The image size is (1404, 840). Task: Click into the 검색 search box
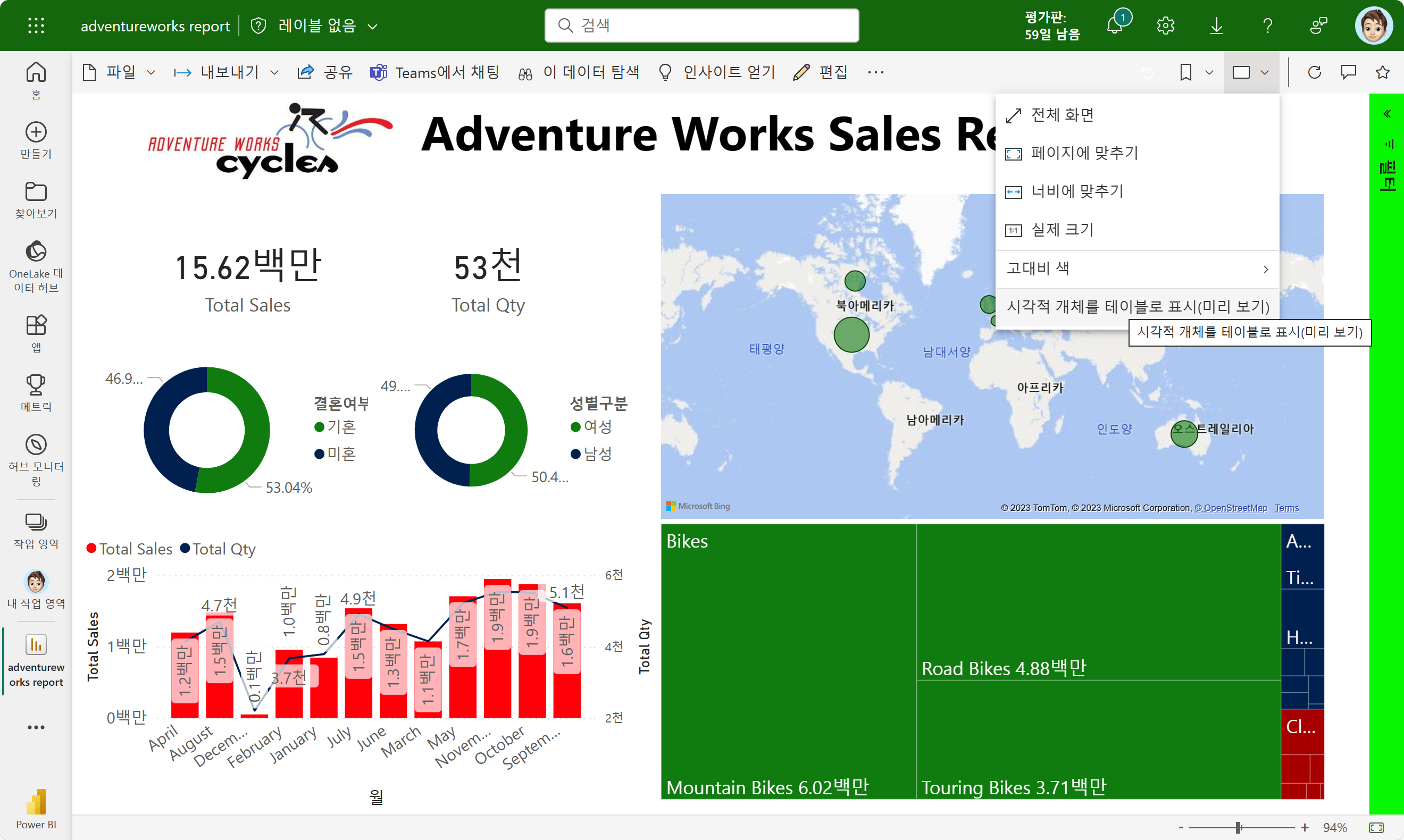point(702,26)
